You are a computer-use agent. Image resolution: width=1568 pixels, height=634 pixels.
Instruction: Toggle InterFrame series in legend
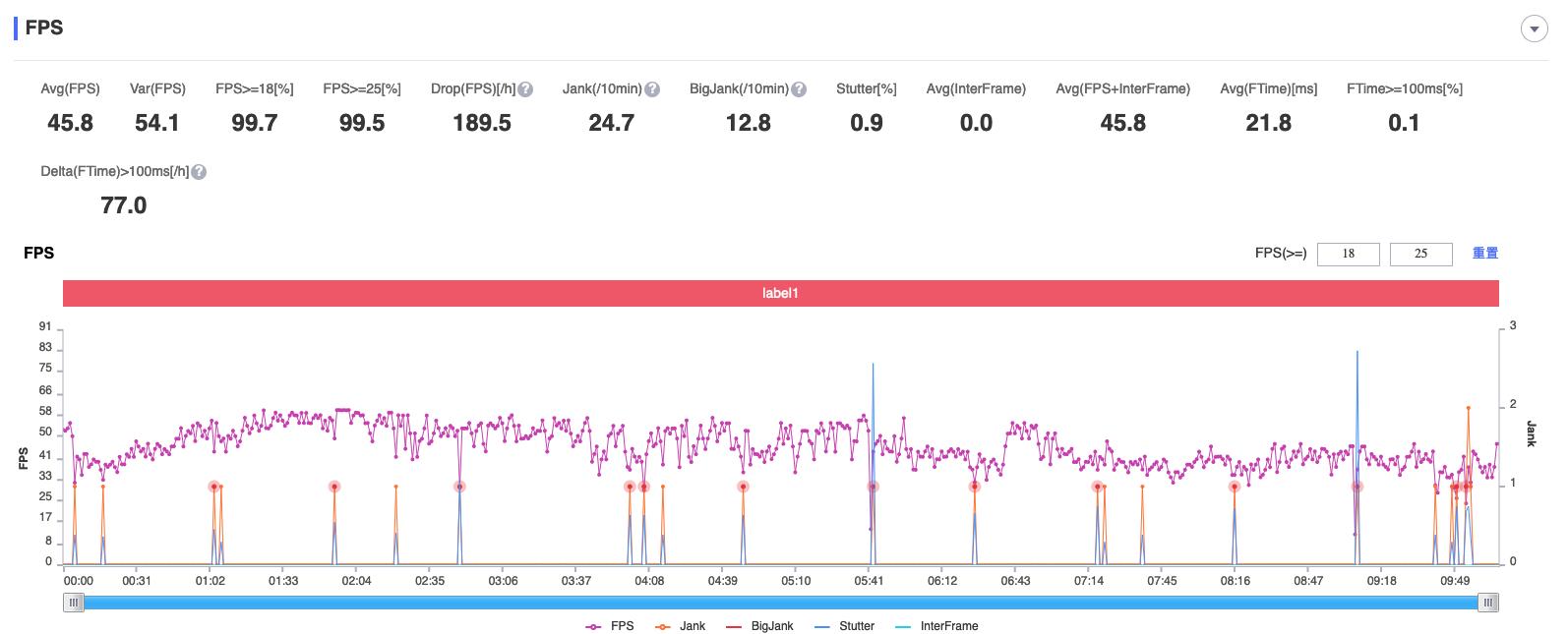coord(936,626)
